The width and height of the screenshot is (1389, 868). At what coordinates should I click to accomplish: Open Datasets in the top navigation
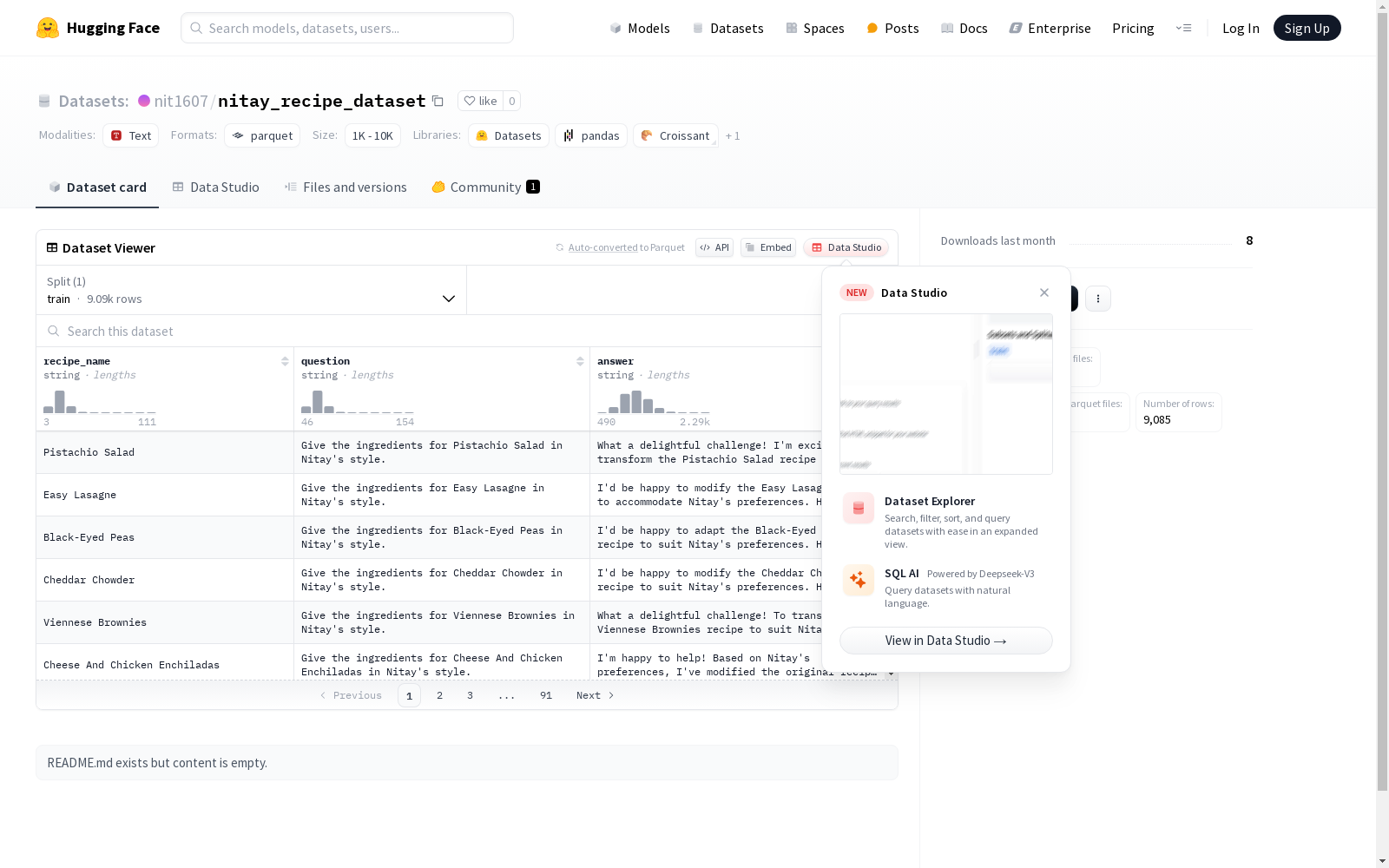727,28
